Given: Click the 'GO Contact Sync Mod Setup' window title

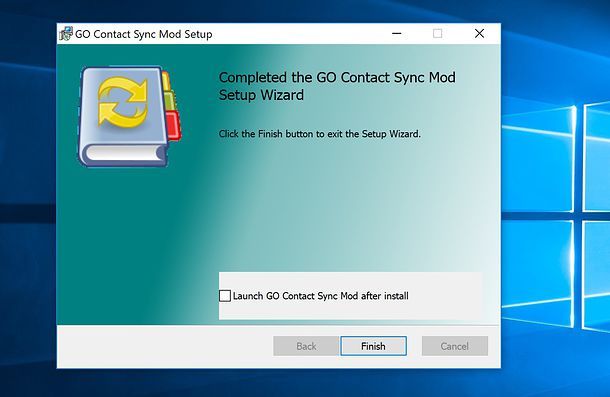Looking at the screenshot, I should coord(144,34).
